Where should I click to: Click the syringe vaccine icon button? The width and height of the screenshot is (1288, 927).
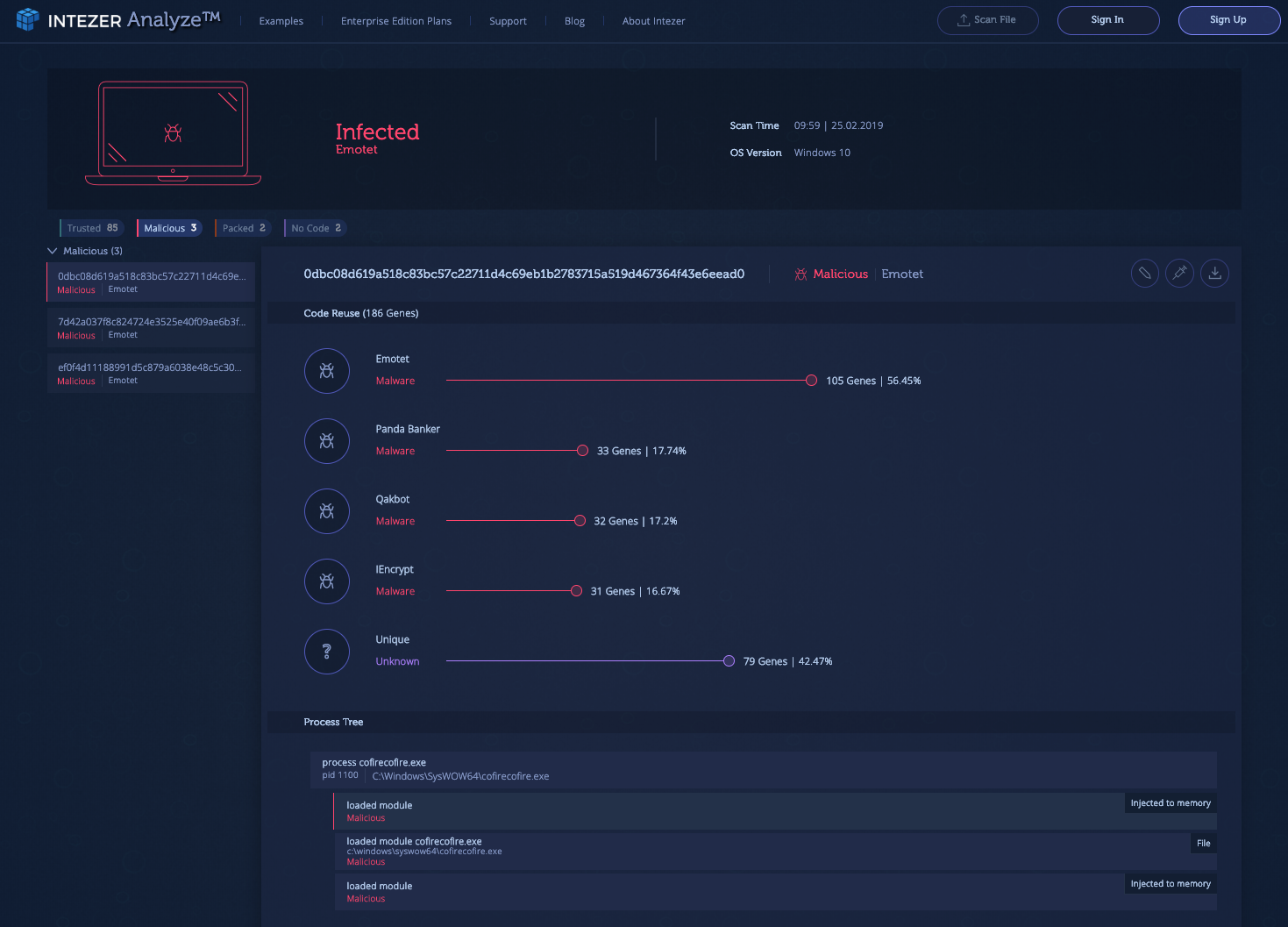click(x=1179, y=274)
